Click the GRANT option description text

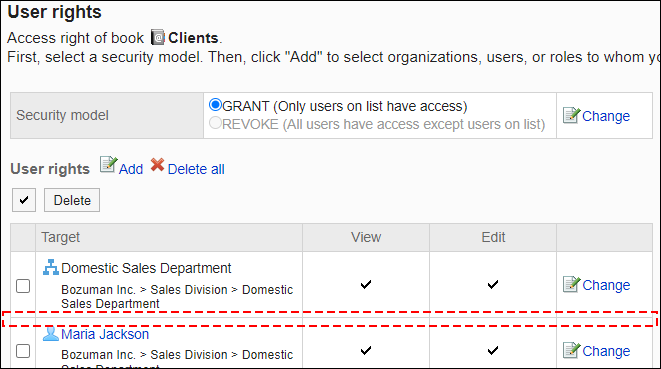[345, 106]
